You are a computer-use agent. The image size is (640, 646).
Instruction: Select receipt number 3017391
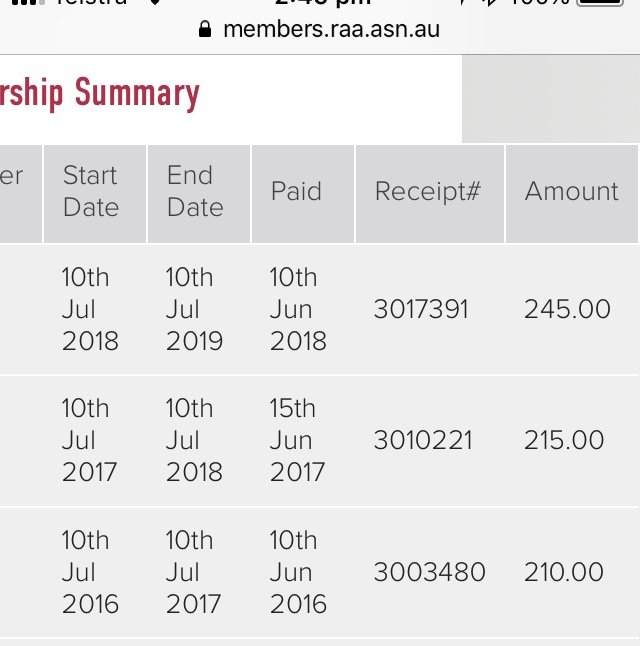coord(421,309)
